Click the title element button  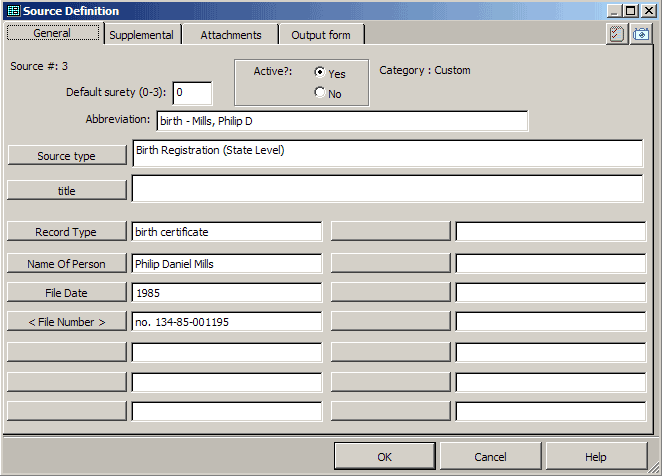pyautogui.click(x=67, y=190)
